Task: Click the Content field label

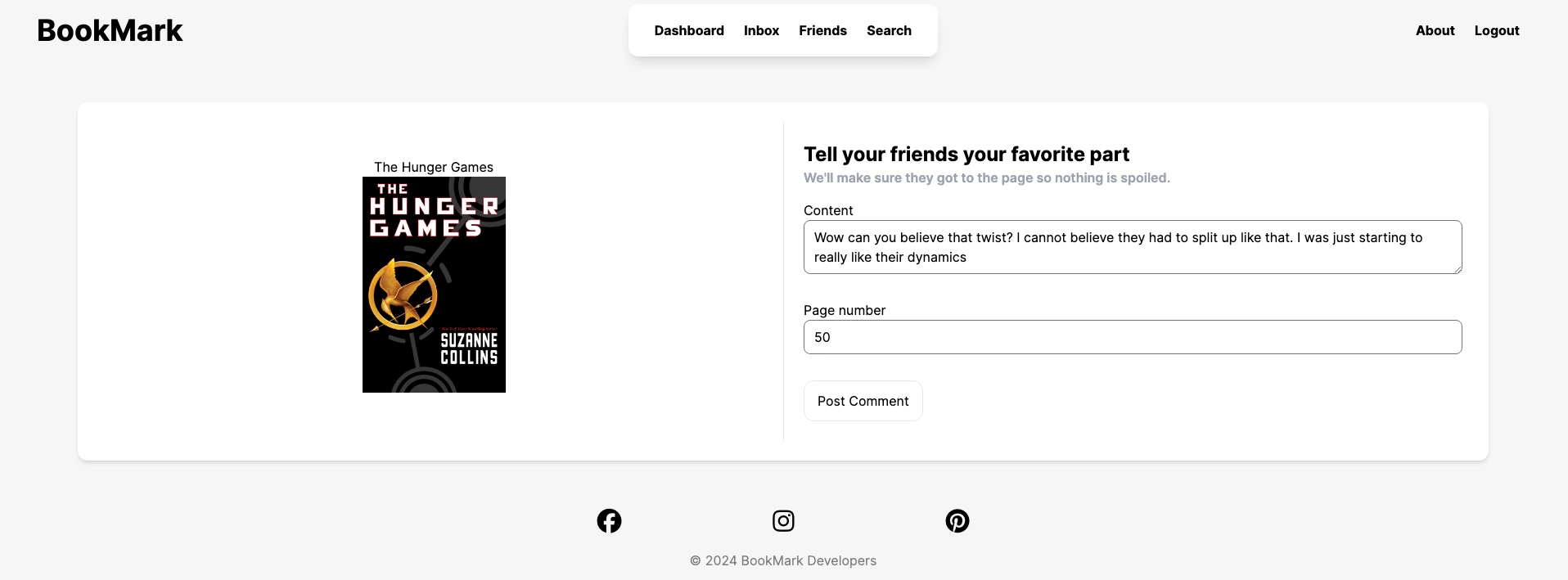Action: point(828,210)
